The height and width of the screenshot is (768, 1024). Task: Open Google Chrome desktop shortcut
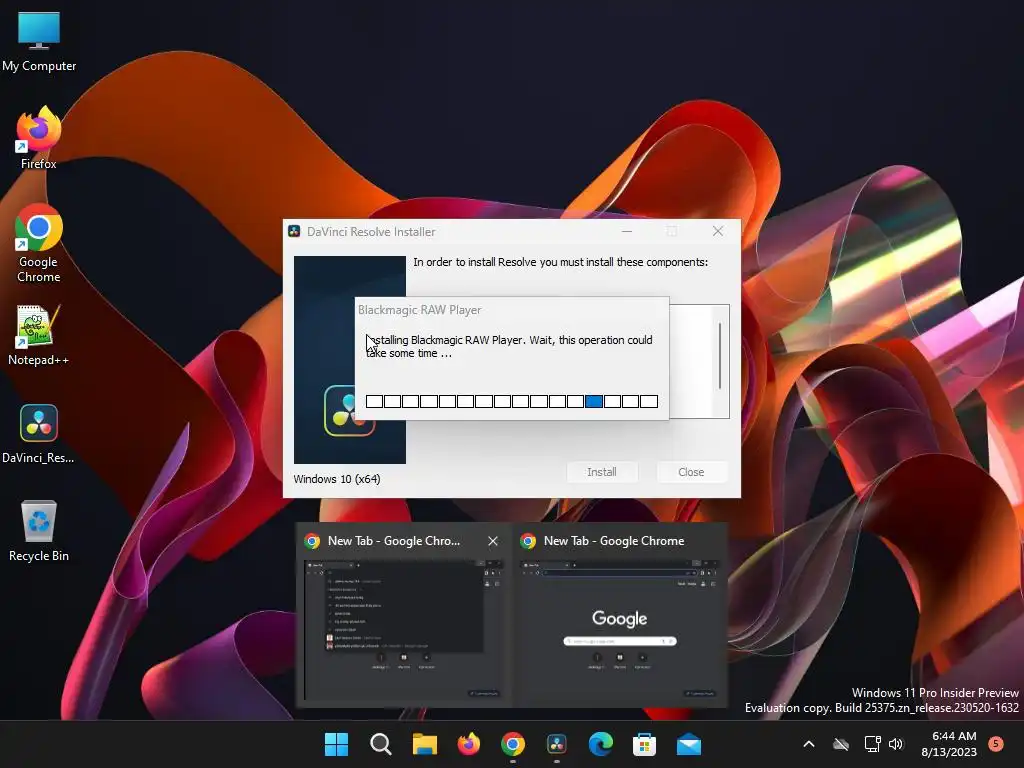[39, 243]
